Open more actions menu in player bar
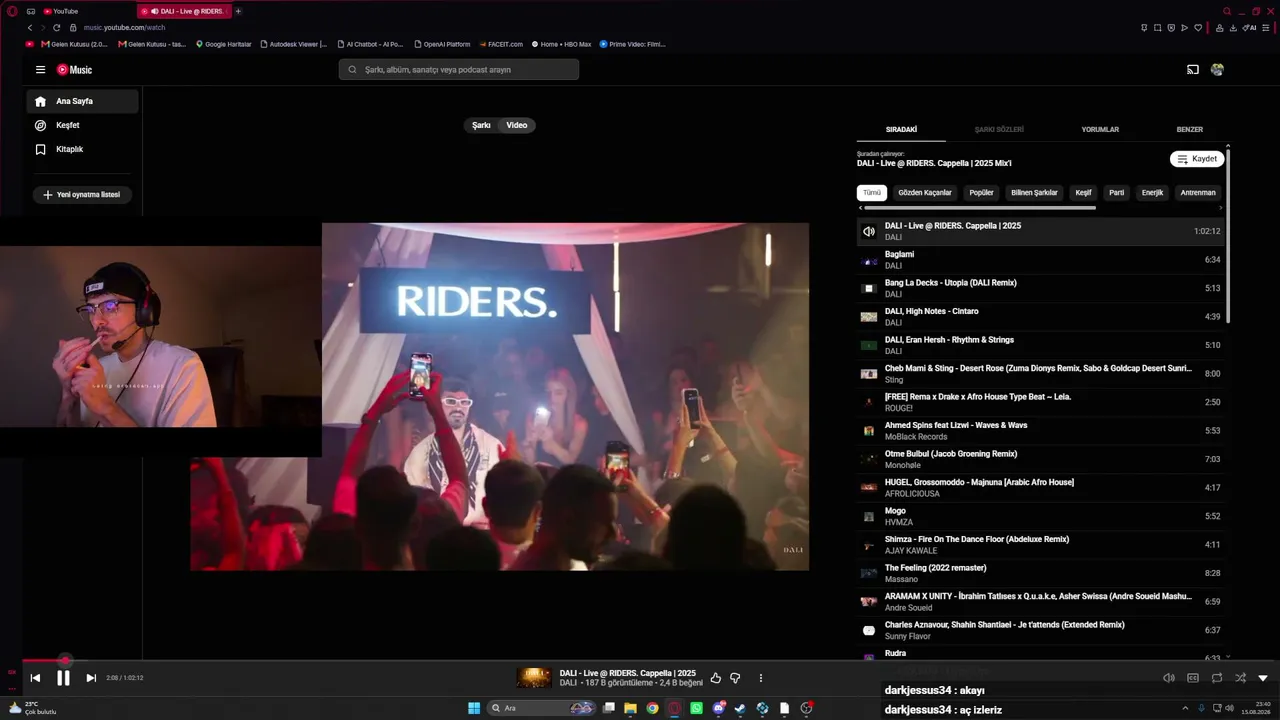The image size is (1280, 720). click(x=761, y=678)
